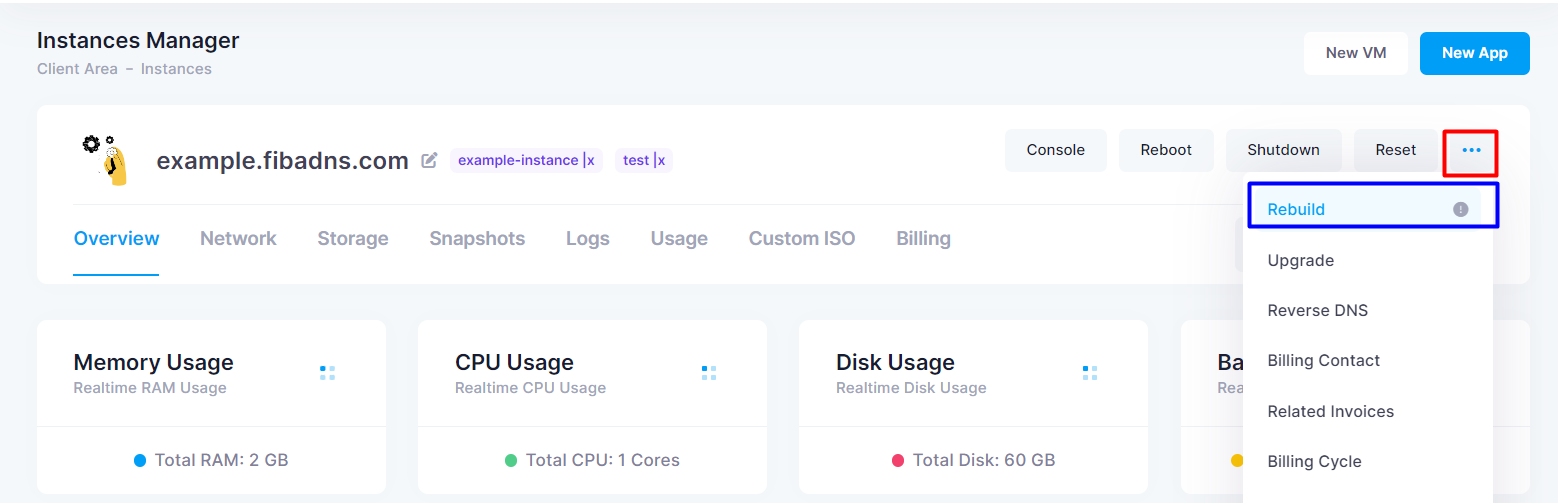1558x503 pixels.
Task: Click the Disk Usage card options icon
Action: tap(1090, 373)
